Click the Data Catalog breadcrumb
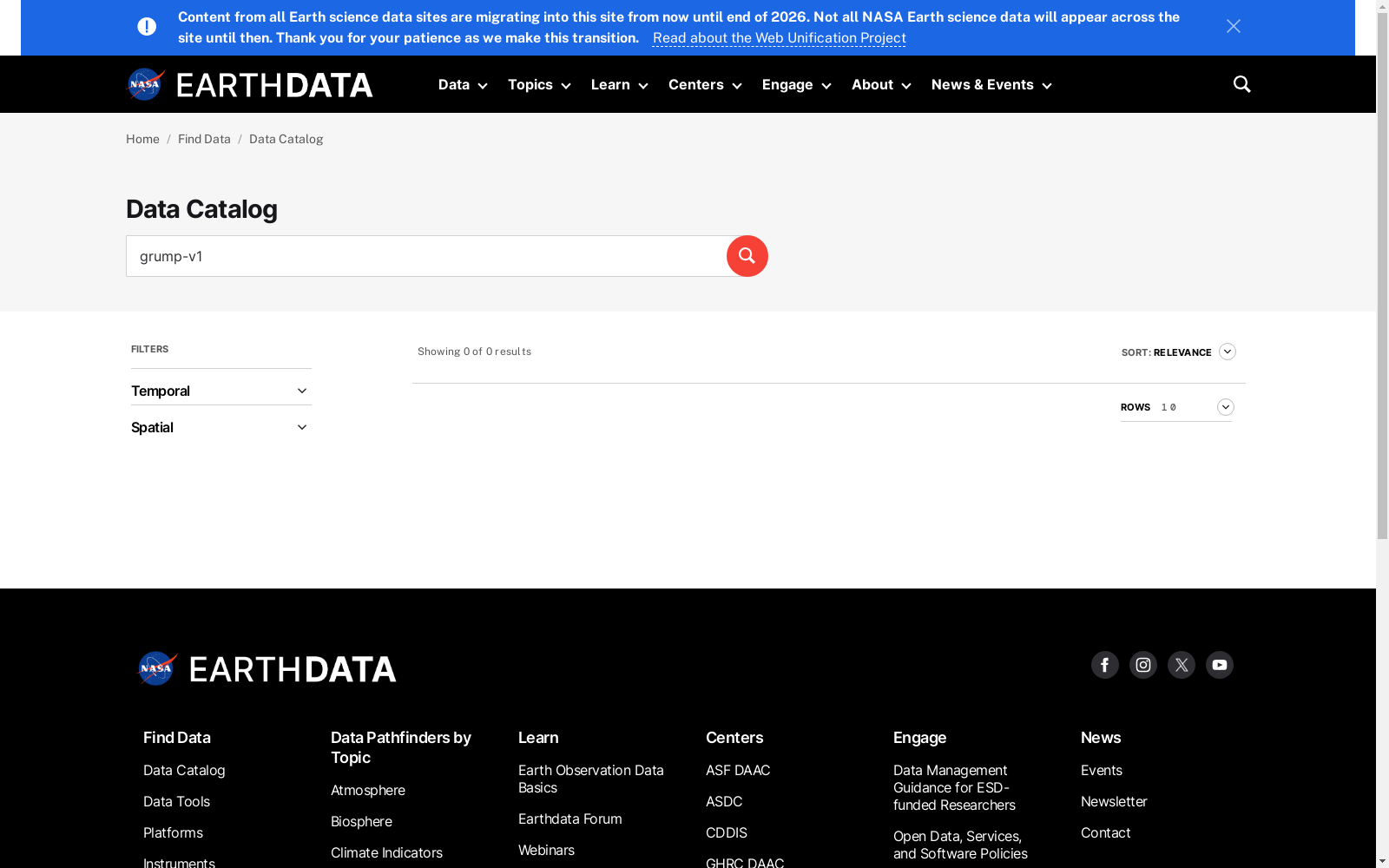Image resolution: width=1389 pixels, height=868 pixels. pos(286,139)
